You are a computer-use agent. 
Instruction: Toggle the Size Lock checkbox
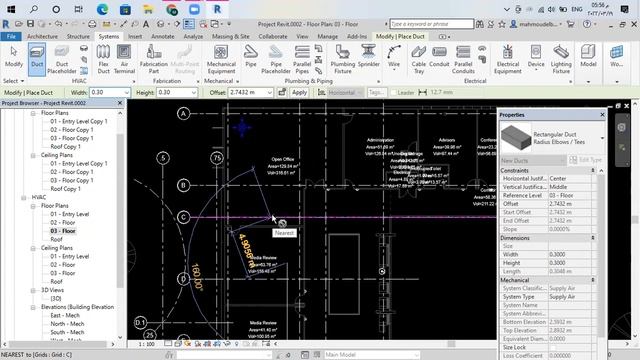pyautogui.click(x=553, y=347)
